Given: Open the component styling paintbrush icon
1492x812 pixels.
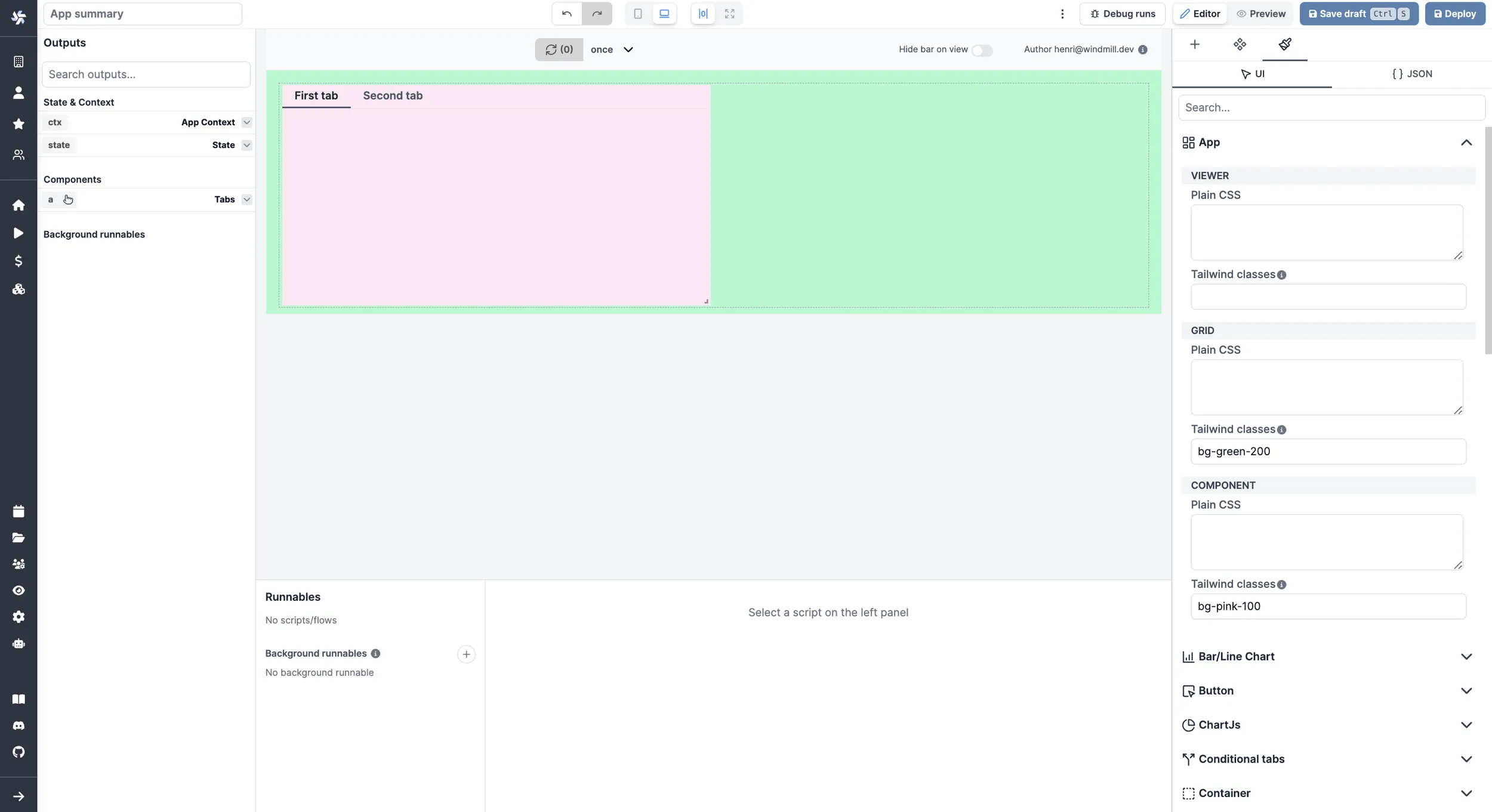Looking at the screenshot, I should pyautogui.click(x=1285, y=45).
